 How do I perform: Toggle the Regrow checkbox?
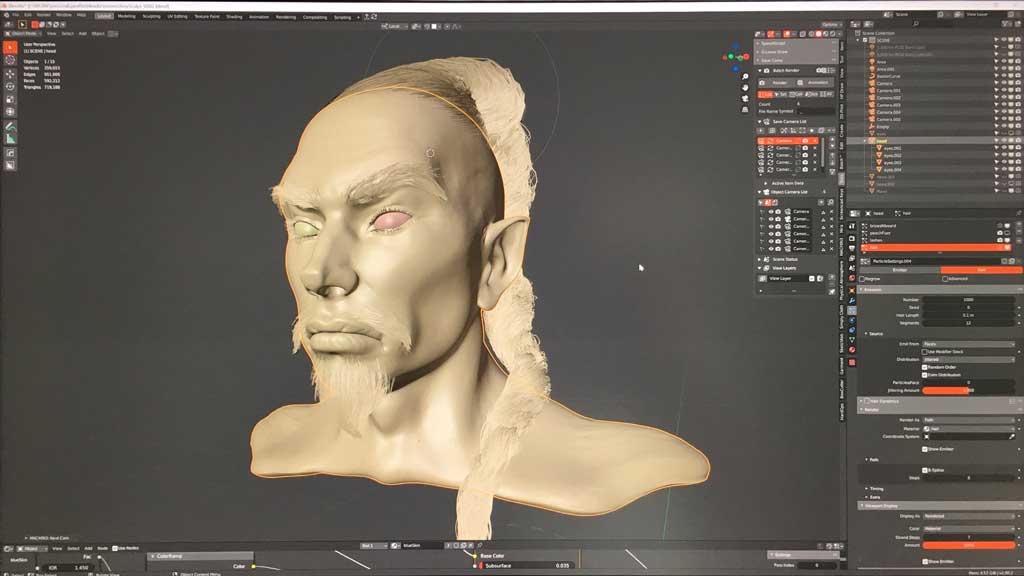(x=863, y=279)
